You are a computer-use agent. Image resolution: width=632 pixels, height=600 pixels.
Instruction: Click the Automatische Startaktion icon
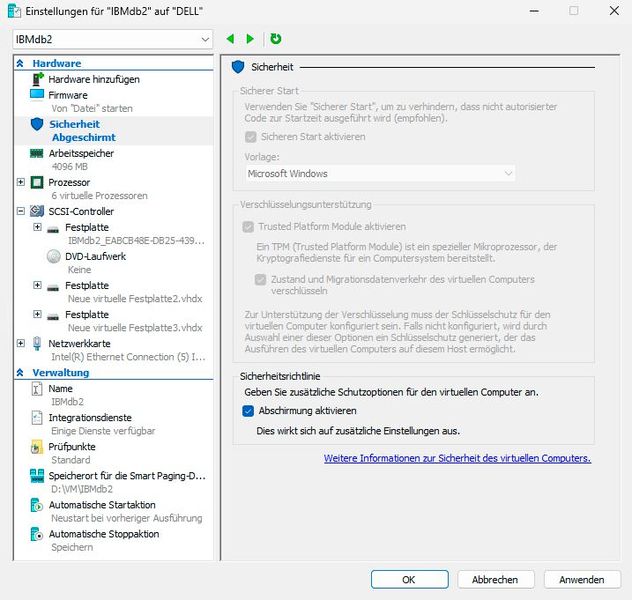pyautogui.click(x=37, y=505)
